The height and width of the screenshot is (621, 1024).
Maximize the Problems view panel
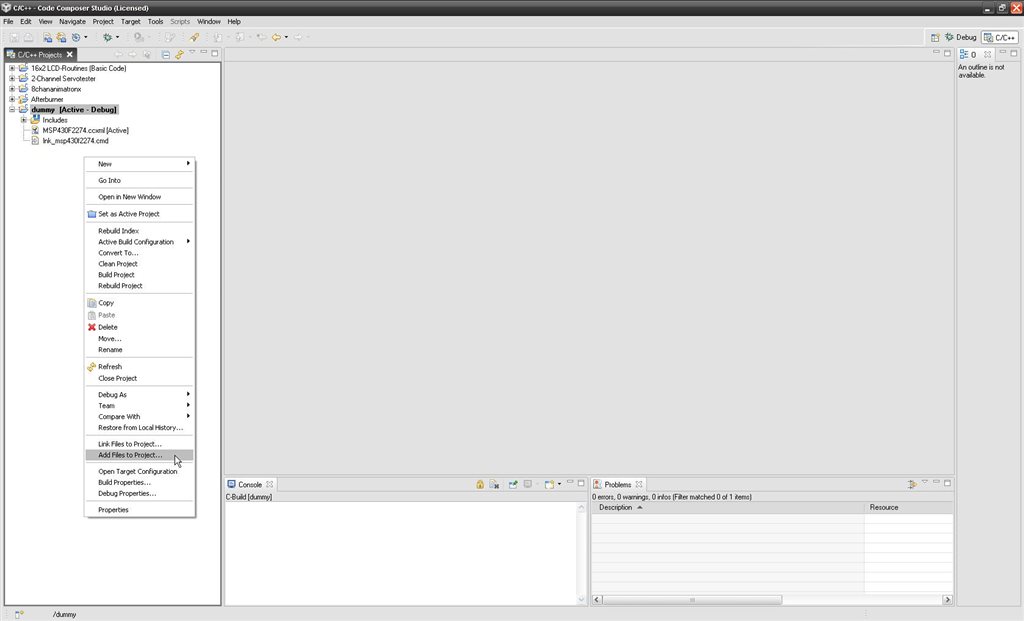[x=948, y=483]
